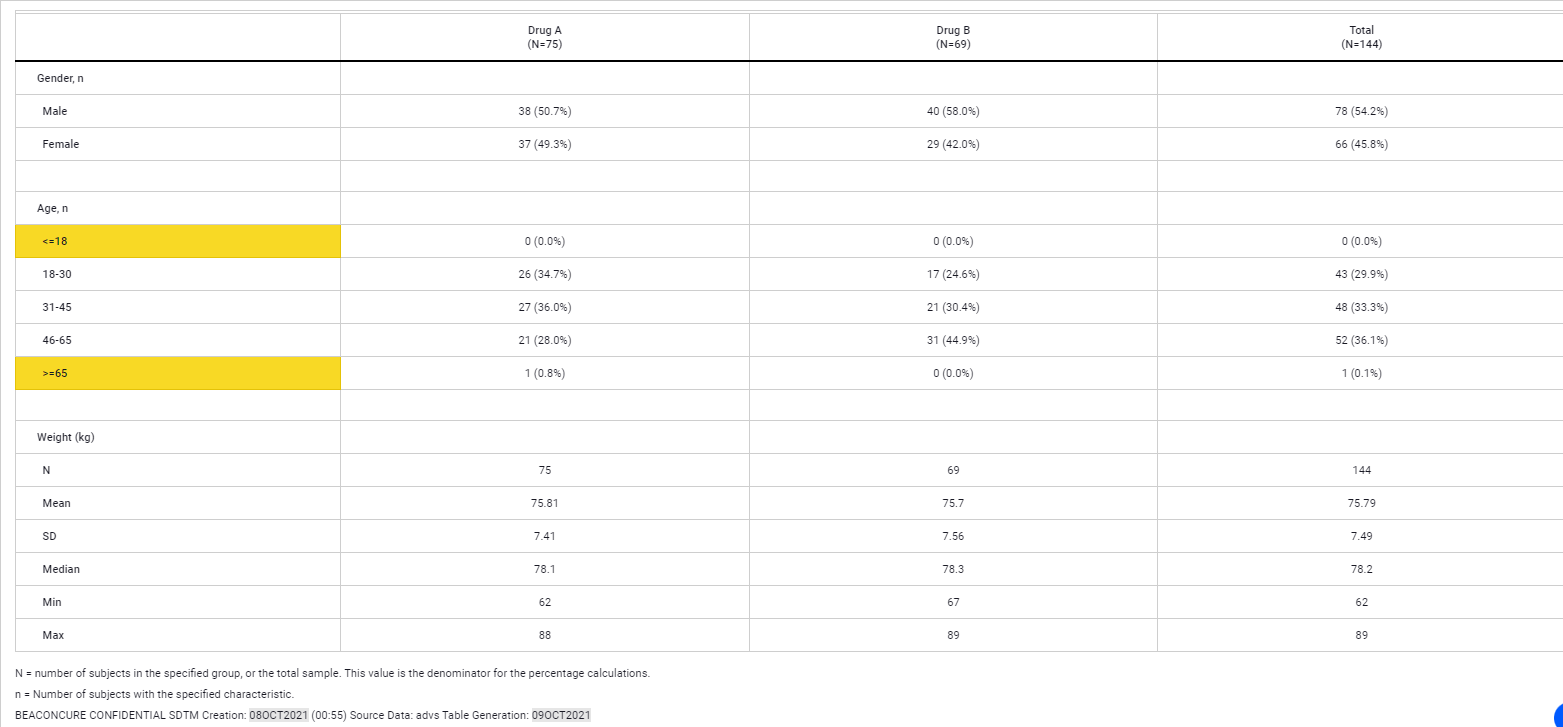1563x727 pixels.
Task: Click Drug A Male value 38 (50.7%)
Action: [544, 111]
